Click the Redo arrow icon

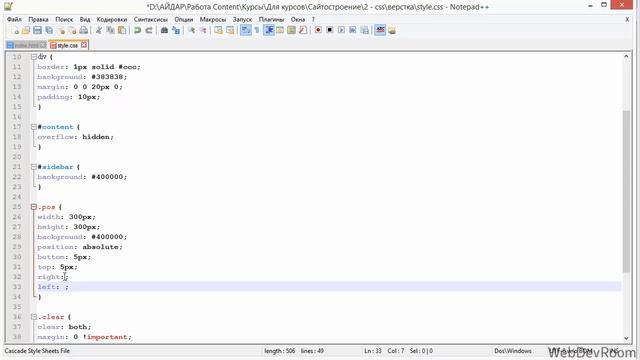tap(149, 30)
